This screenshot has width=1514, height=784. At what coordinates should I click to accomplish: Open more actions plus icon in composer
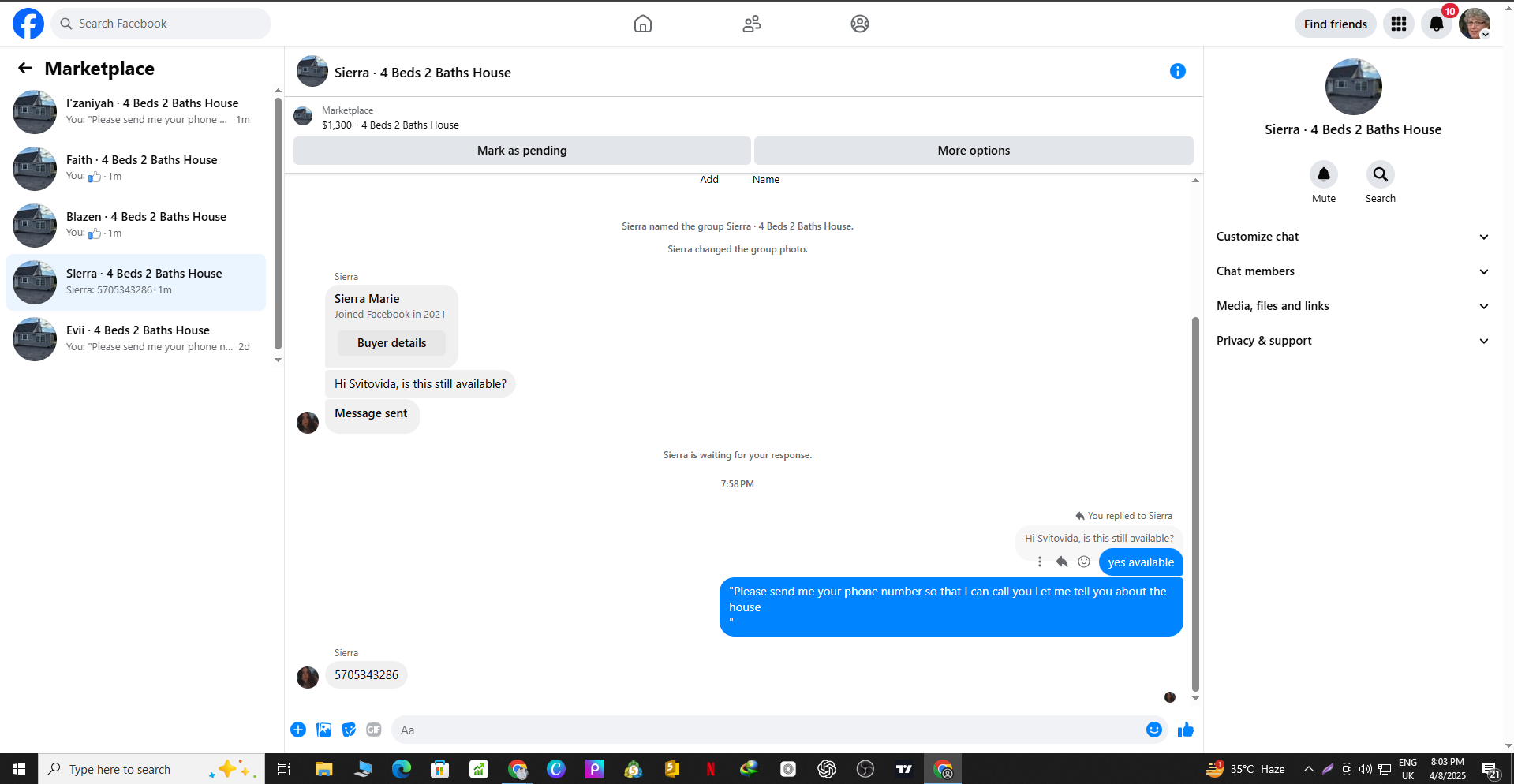pyautogui.click(x=298, y=730)
